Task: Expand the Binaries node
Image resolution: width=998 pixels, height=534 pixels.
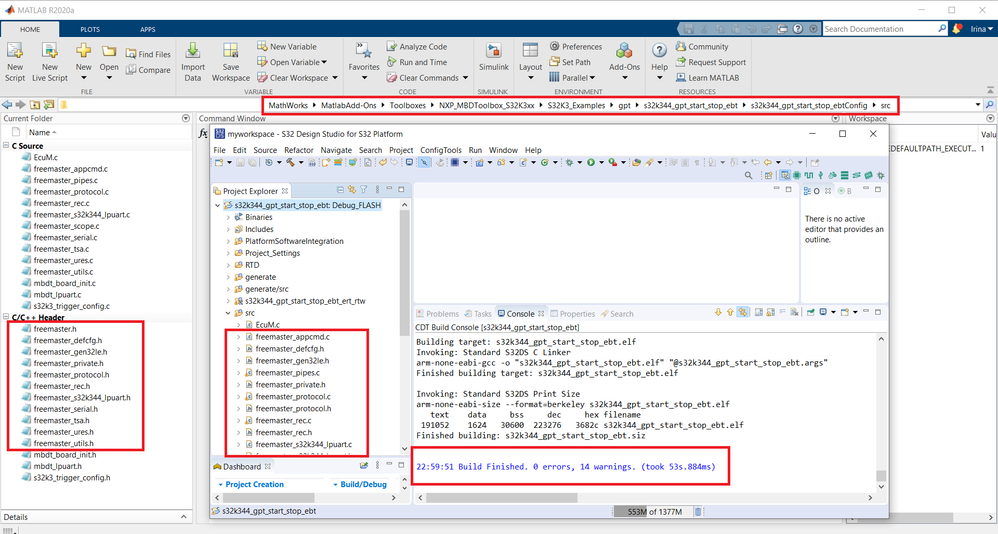Action: pyautogui.click(x=228, y=217)
